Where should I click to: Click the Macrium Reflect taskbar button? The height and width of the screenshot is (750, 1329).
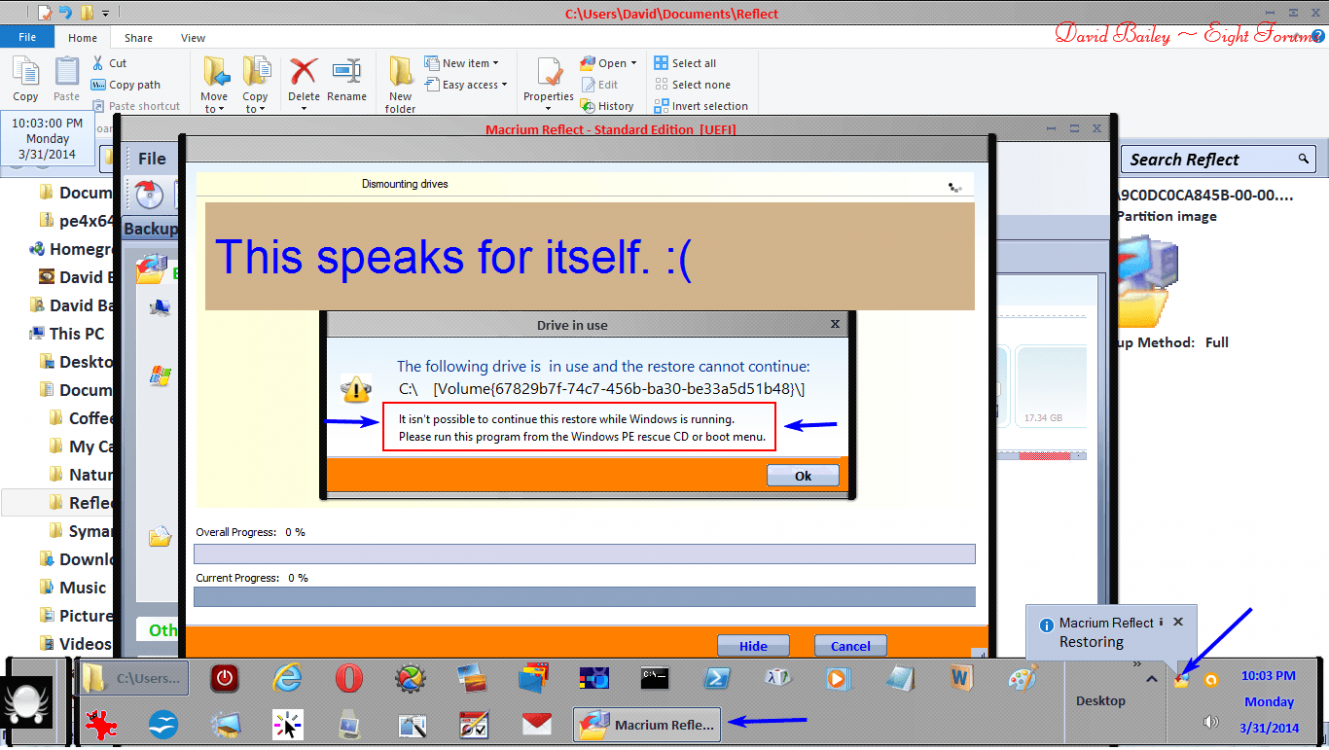coord(647,725)
